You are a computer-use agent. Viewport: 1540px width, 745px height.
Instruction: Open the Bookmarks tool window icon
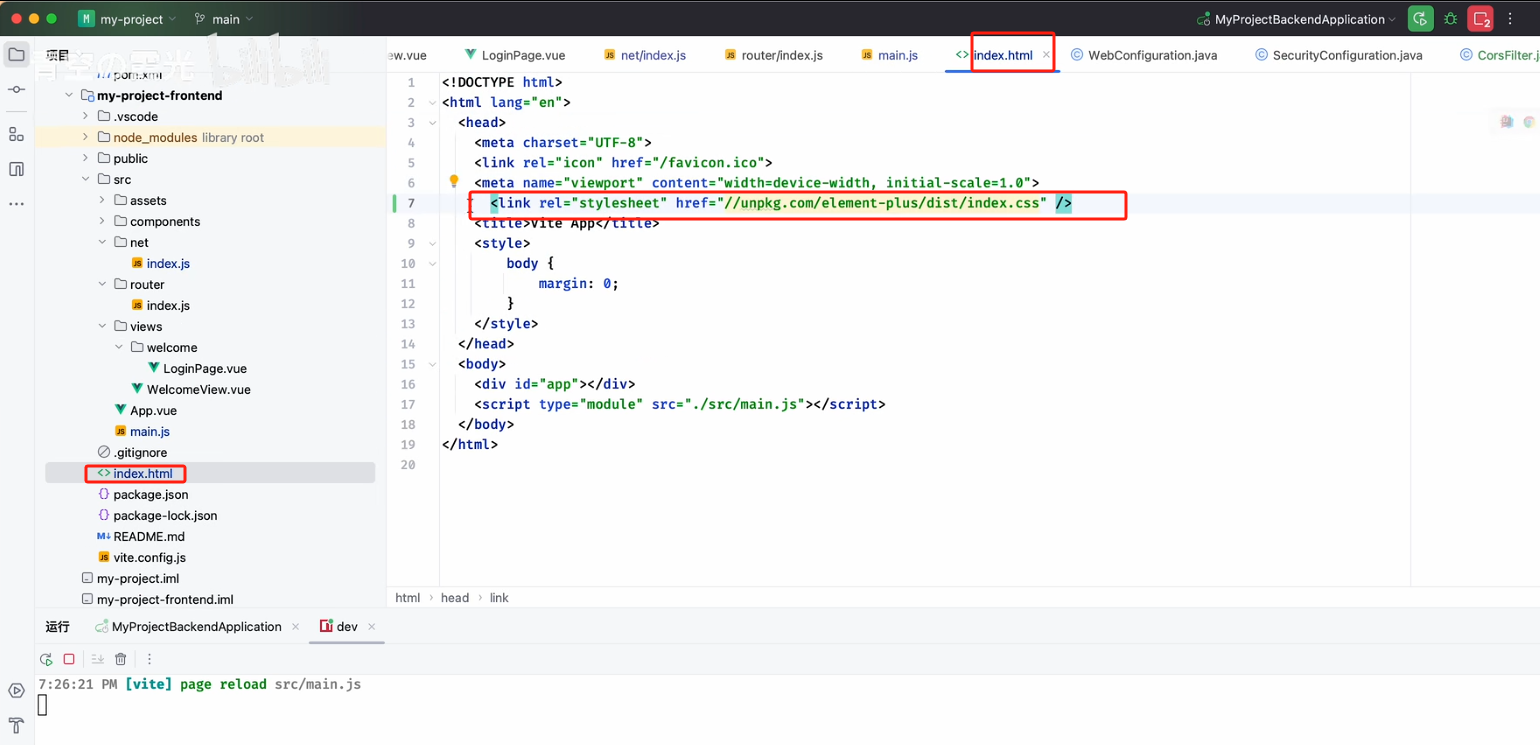(16, 169)
